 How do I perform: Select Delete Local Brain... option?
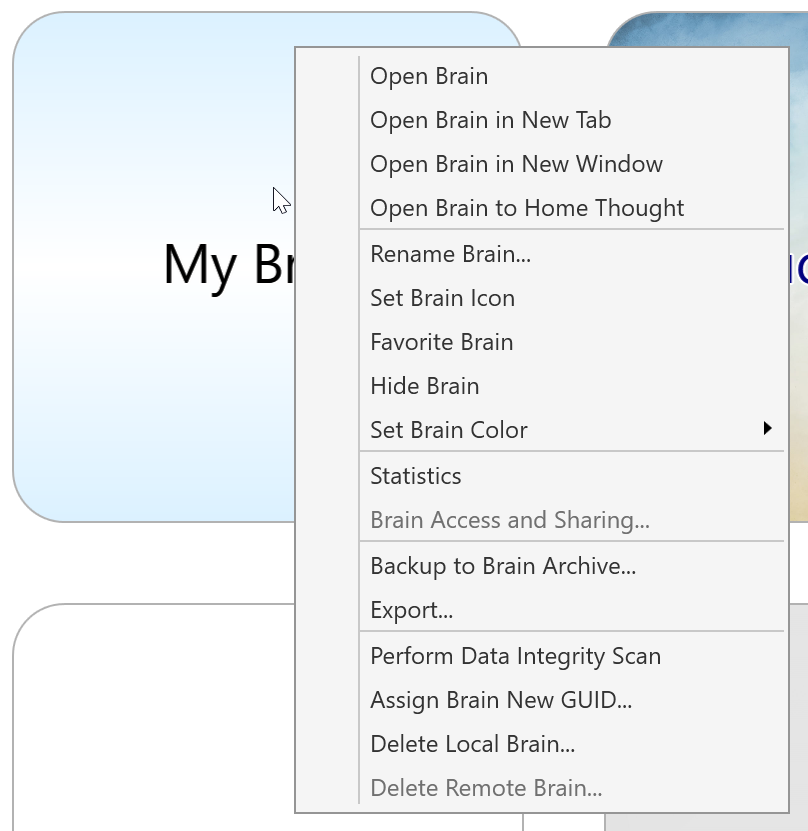(x=472, y=745)
